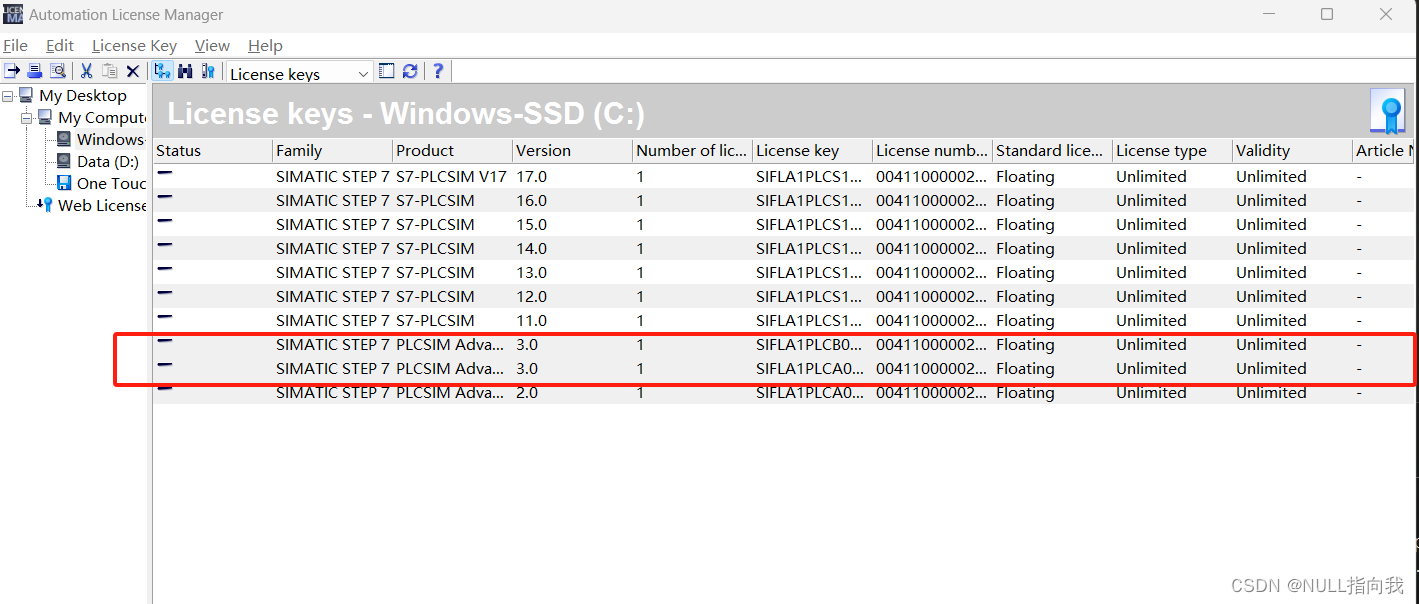This screenshot has width=1419, height=604.
Task: Click the Data (D:) drive icon
Action: coord(64,161)
